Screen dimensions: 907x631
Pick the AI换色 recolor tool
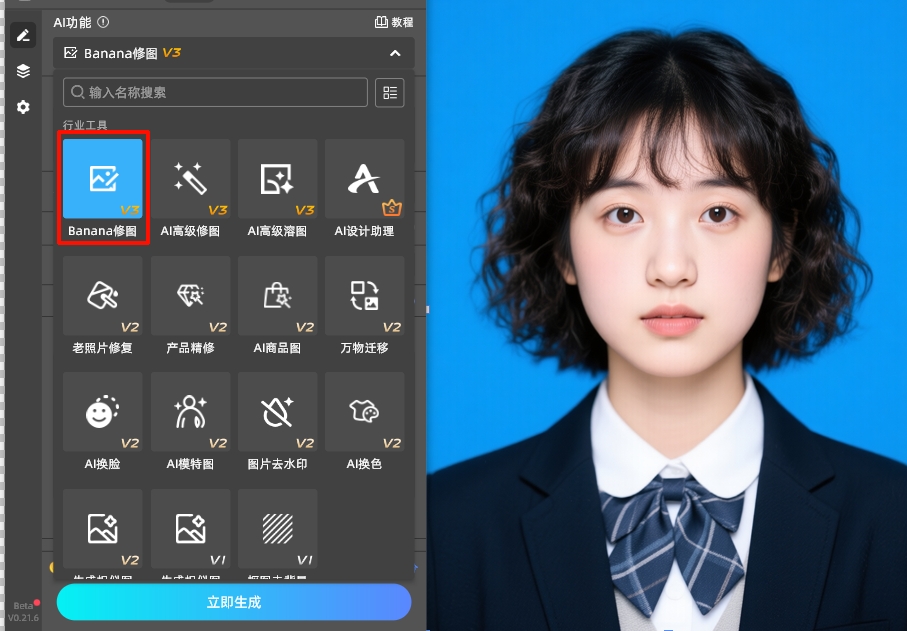coord(364,413)
